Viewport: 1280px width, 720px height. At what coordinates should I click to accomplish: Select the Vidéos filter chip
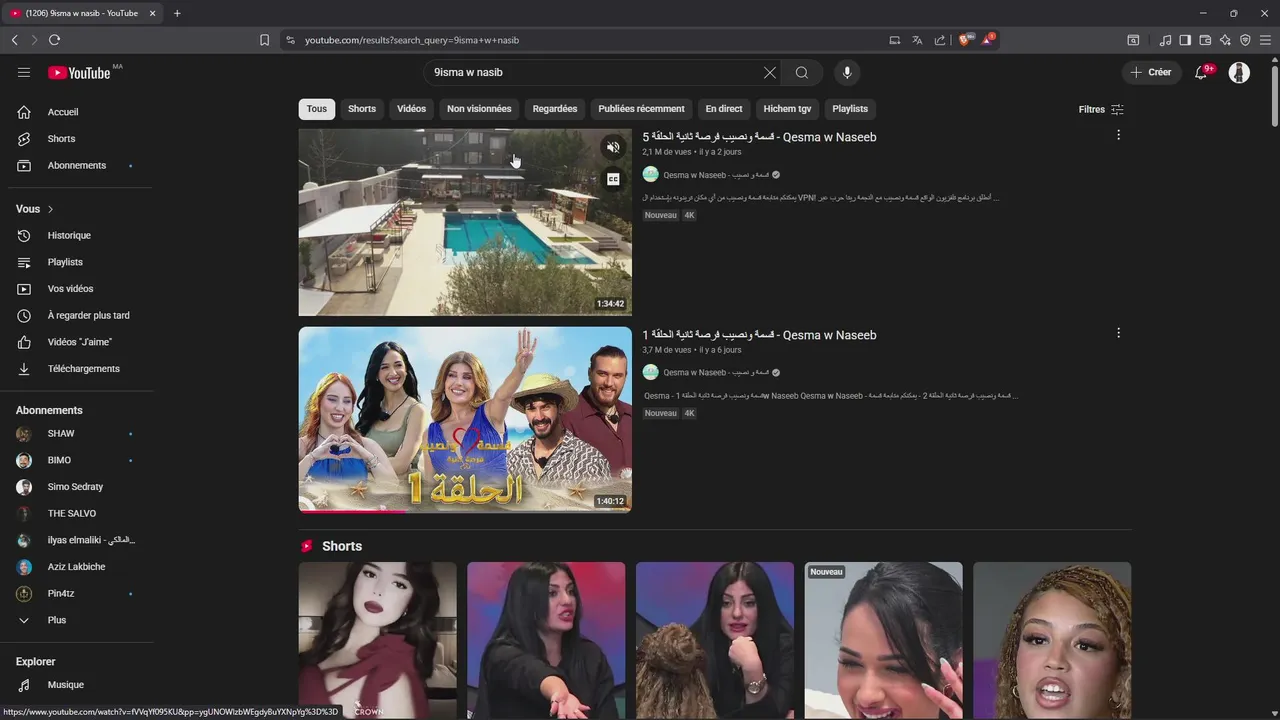tap(411, 109)
